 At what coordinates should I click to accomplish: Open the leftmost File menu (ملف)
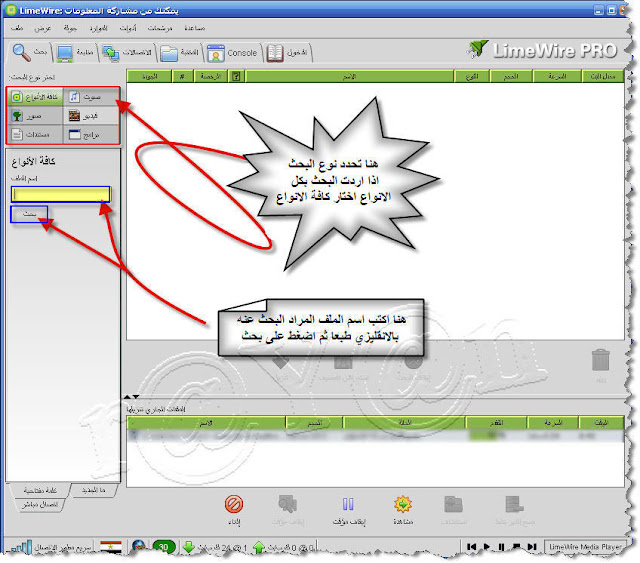pos(17,28)
